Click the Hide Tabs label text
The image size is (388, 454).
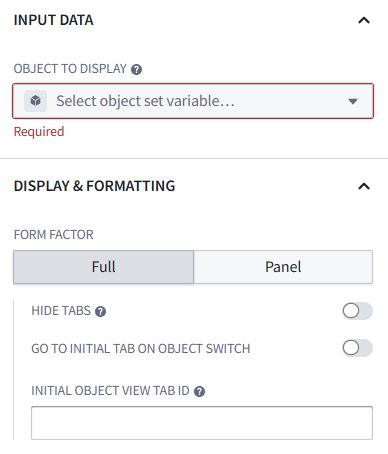pyautogui.click(x=61, y=311)
